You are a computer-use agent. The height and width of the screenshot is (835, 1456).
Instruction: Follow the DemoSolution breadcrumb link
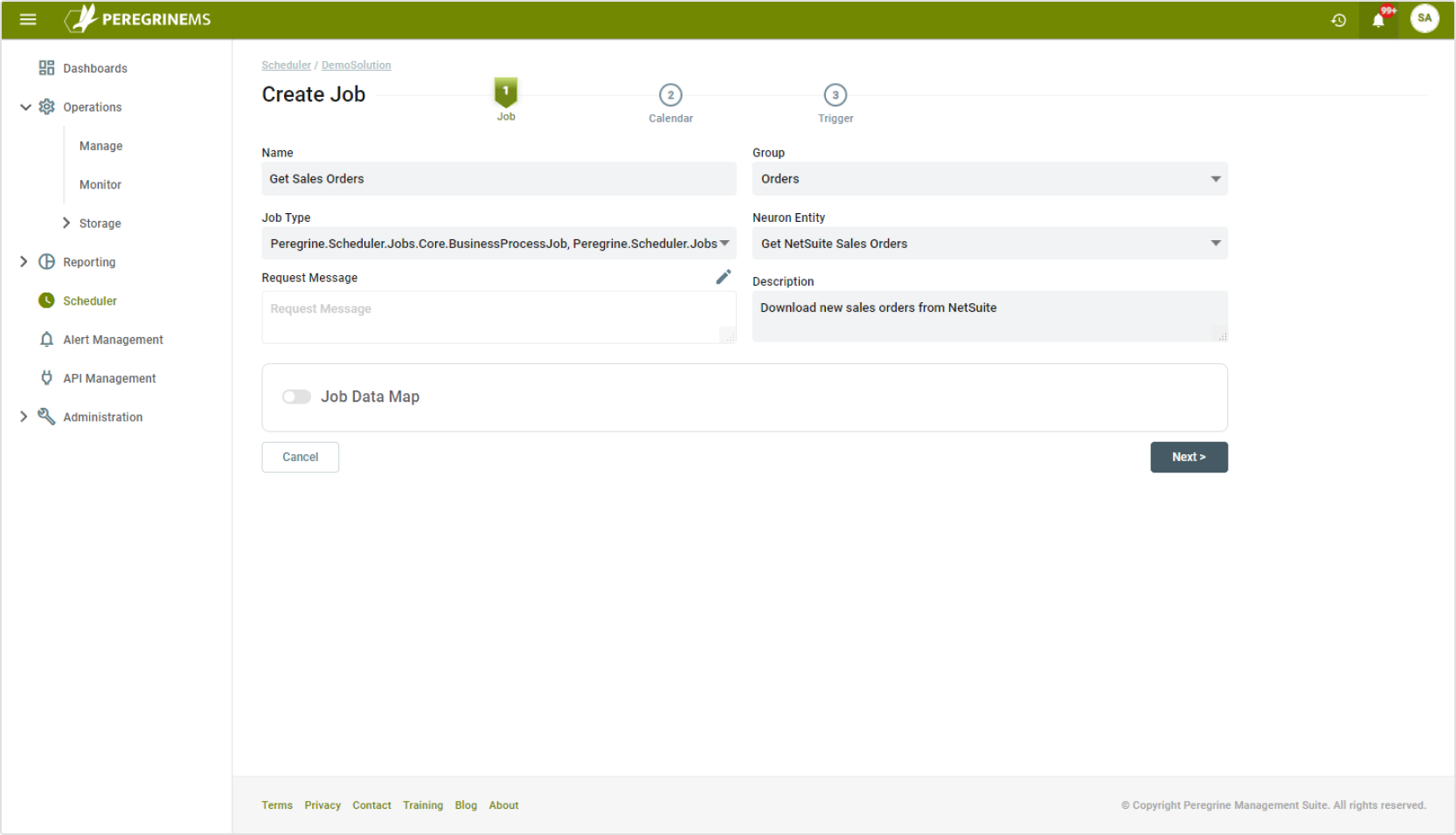[356, 66]
